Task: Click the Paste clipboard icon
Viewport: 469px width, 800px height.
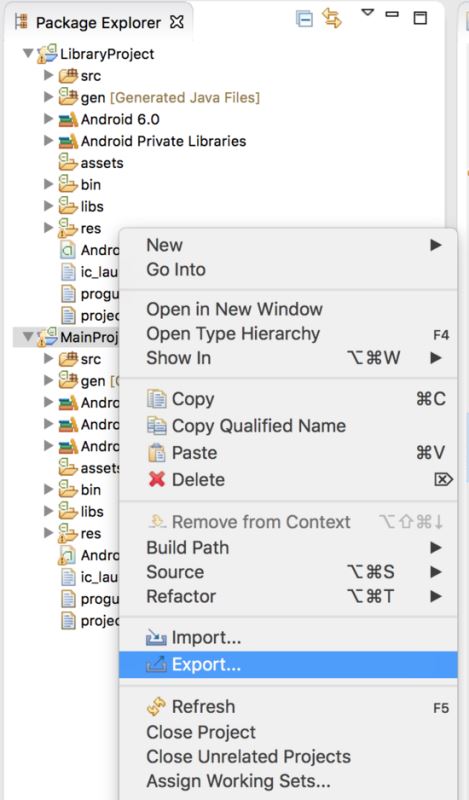Action: click(157, 453)
